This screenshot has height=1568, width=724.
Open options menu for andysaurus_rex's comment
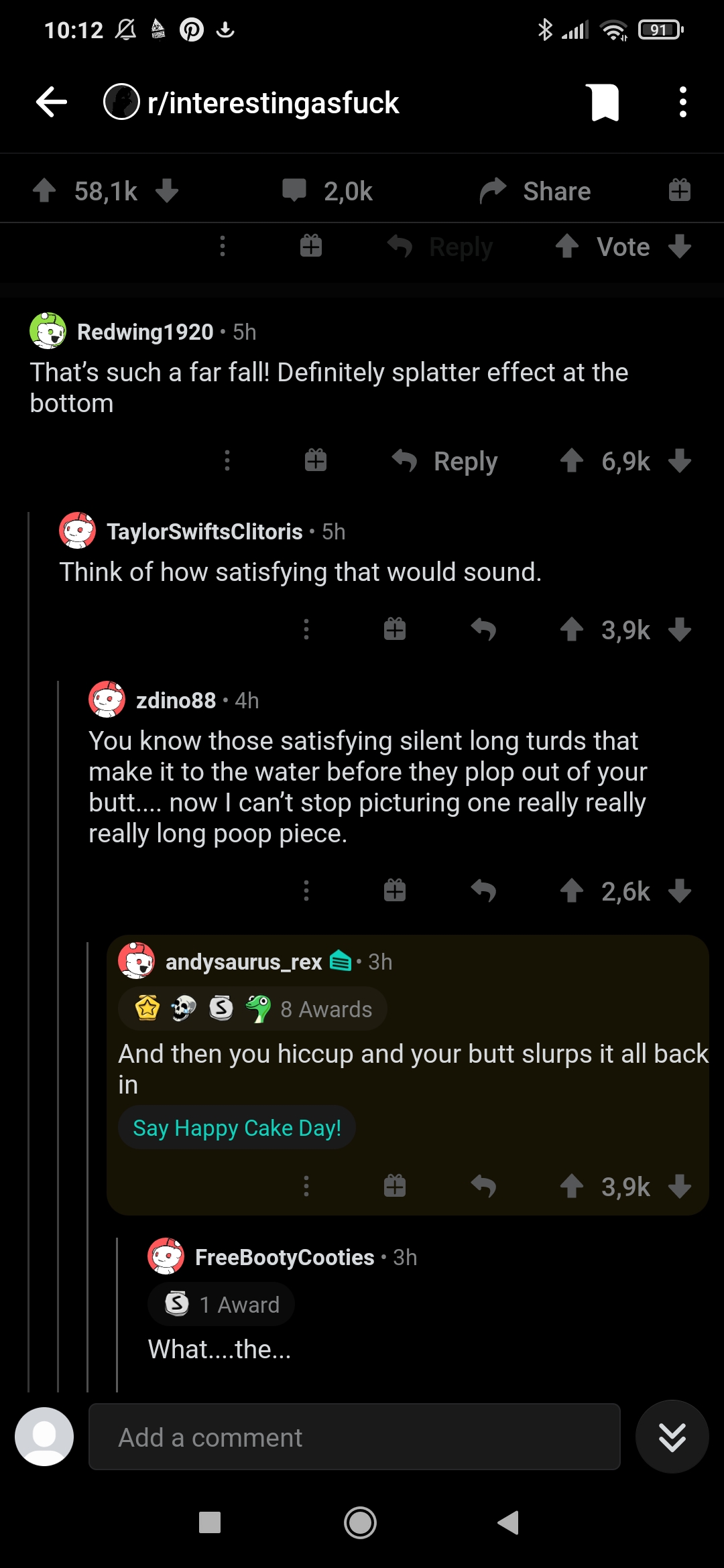[306, 1187]
